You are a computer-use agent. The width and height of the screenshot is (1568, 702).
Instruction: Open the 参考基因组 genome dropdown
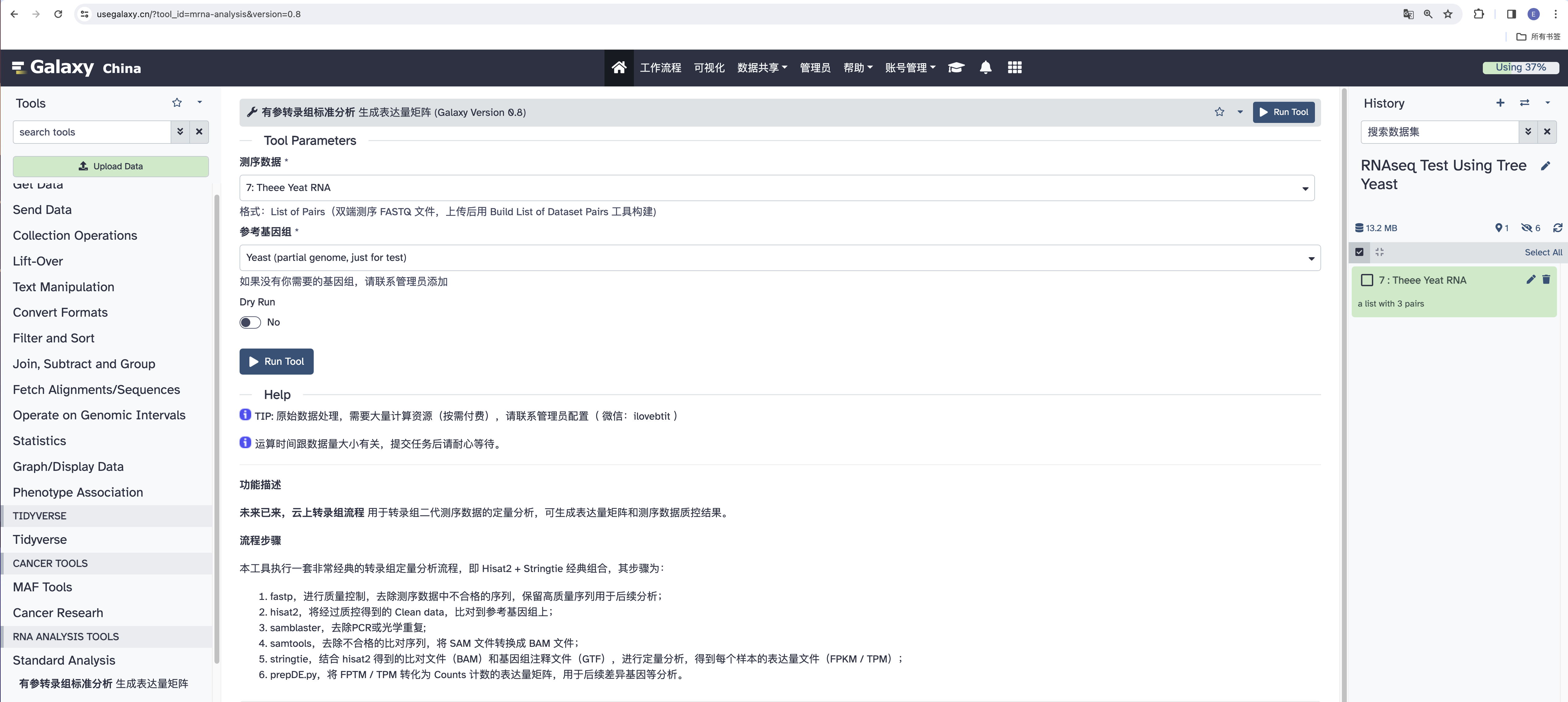click(780, 258)
